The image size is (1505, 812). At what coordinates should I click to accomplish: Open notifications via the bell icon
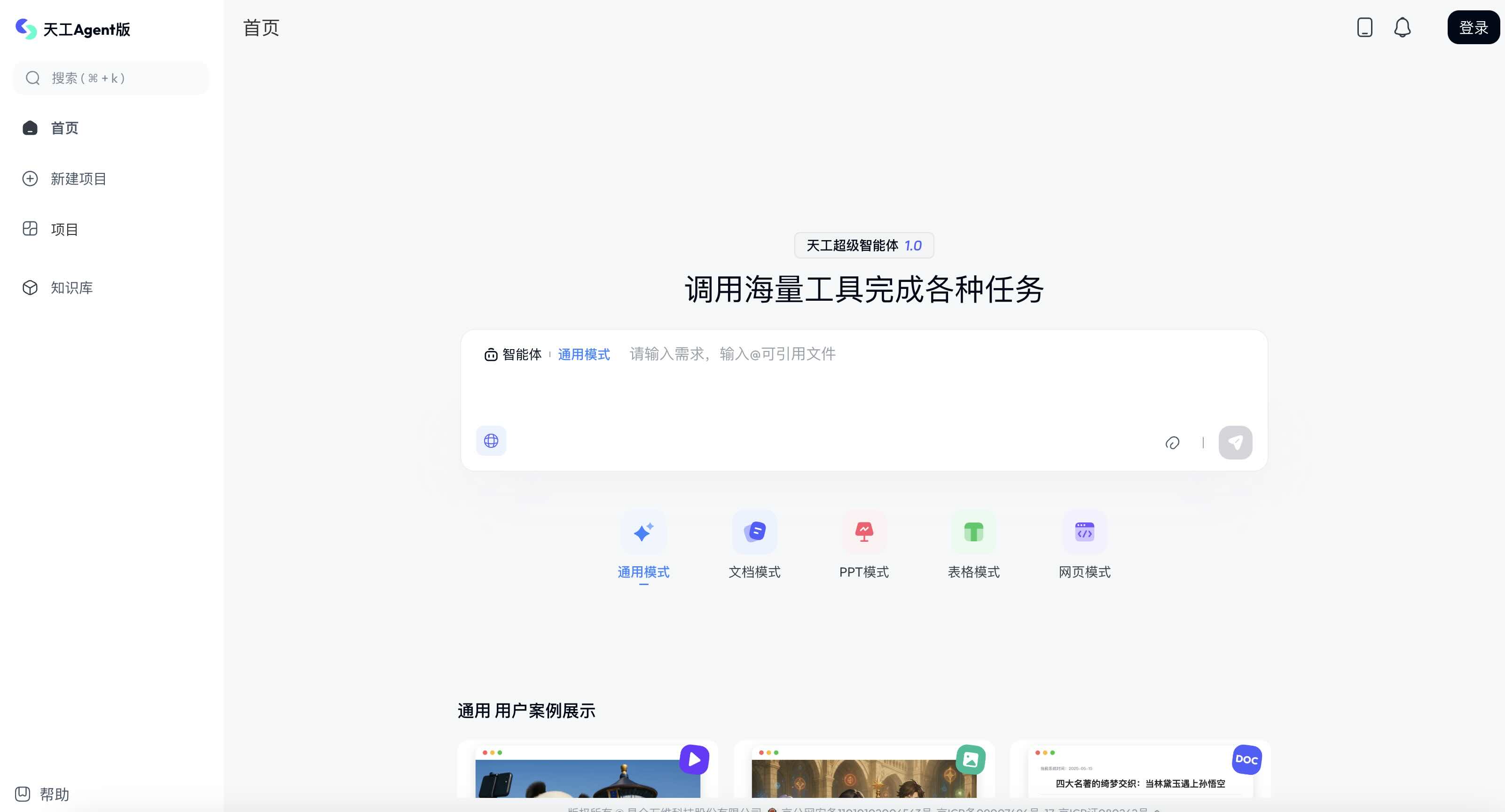1402,27
